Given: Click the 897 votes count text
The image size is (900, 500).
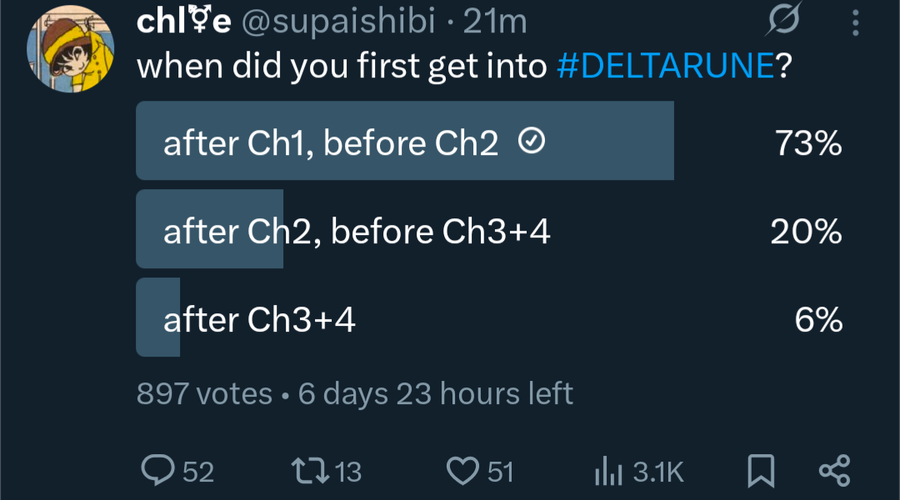Looking at the screenshot, I should point(204,394).
